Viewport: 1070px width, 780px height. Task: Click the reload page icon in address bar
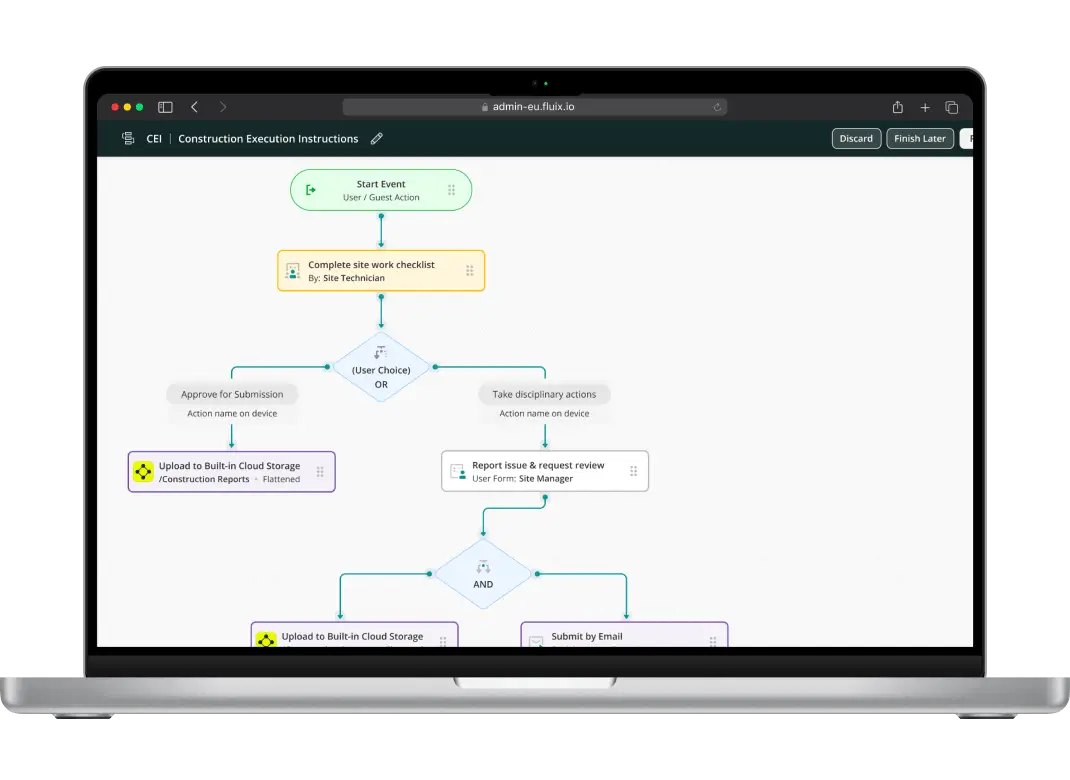click(717, 107)
